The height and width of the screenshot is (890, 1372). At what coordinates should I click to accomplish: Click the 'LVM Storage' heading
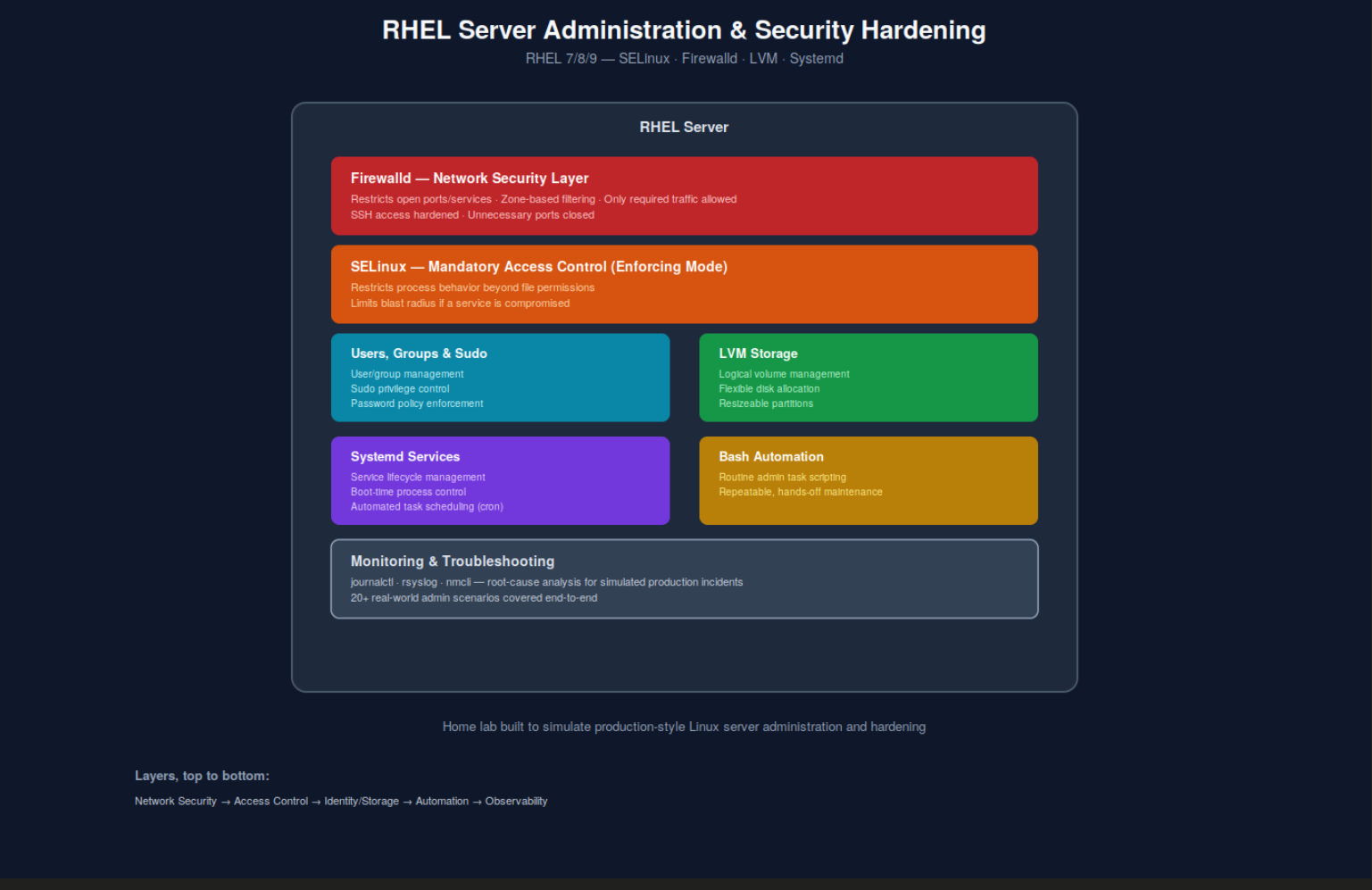(758, 354)
